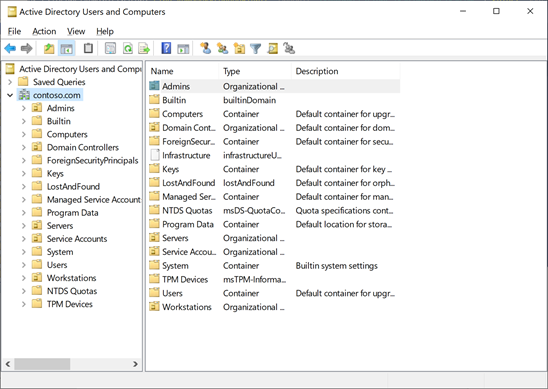This screenshot has height=389, width=548.
Task: Collapse the contoso.com domain node
Action: [x=10, y=95]
